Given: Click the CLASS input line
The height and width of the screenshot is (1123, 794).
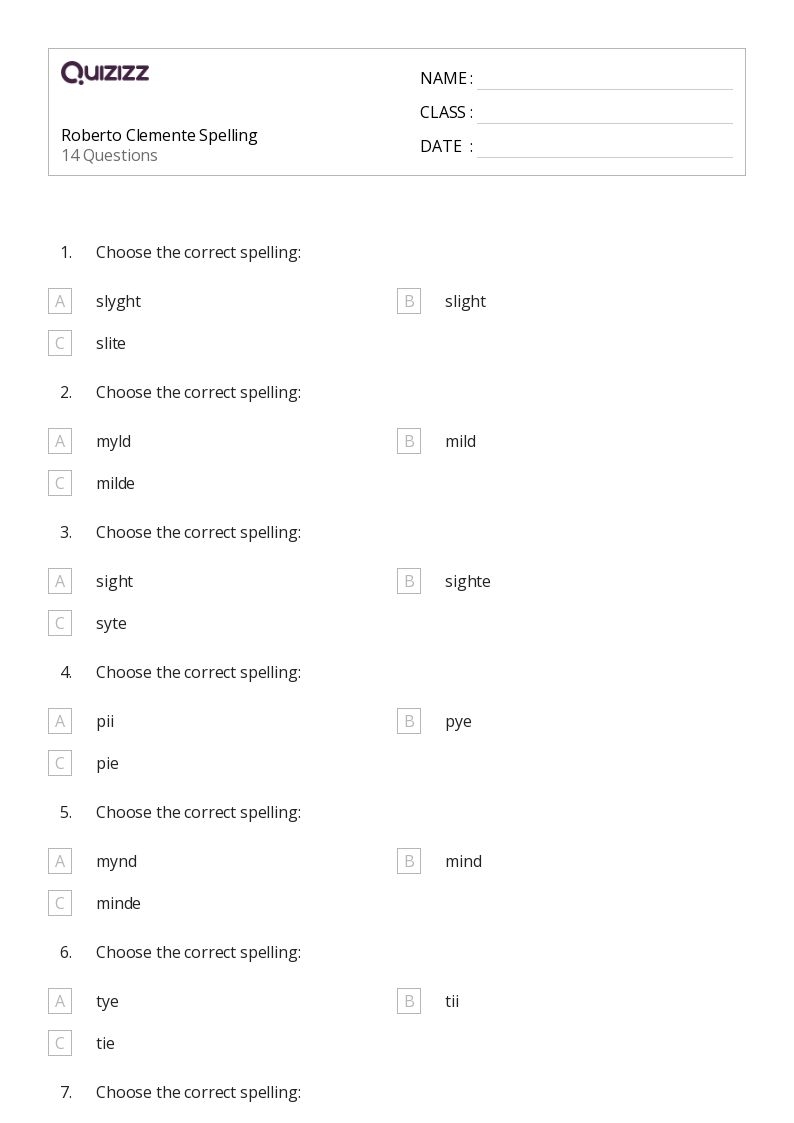Looking at the screenshot, I should pyautogui.click(x=604, y=113).
